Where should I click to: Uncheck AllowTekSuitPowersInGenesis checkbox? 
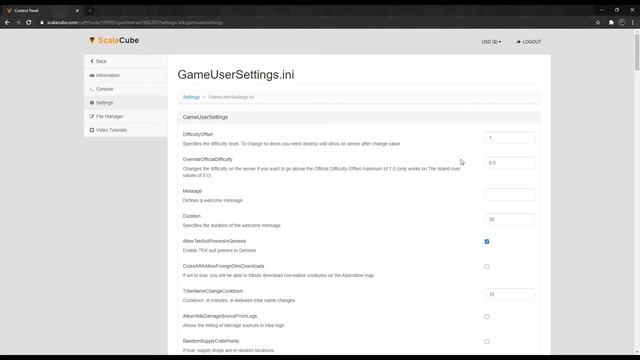[x=487, y=242]
